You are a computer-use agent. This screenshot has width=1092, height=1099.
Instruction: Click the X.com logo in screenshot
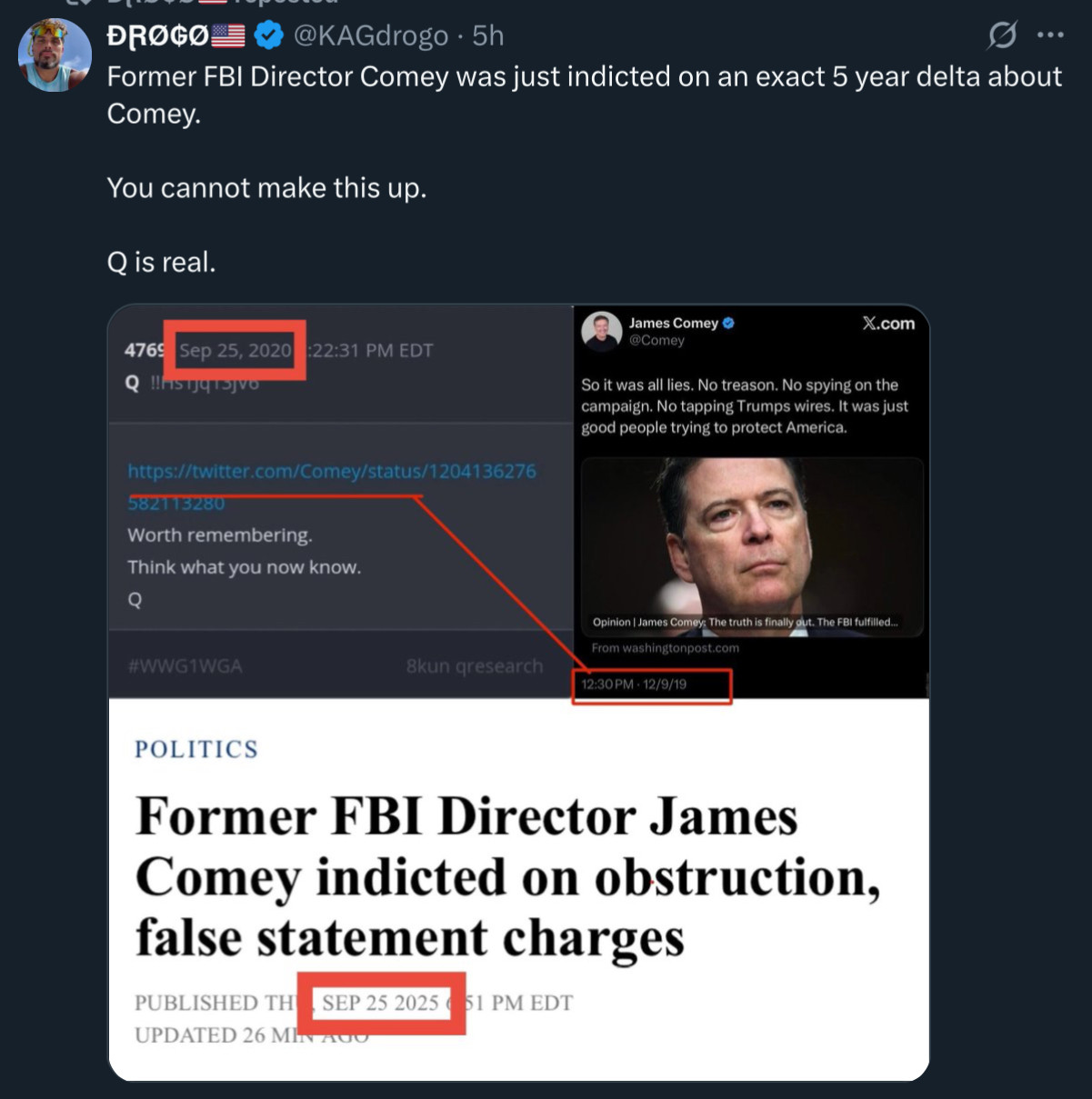click(888, 324)
